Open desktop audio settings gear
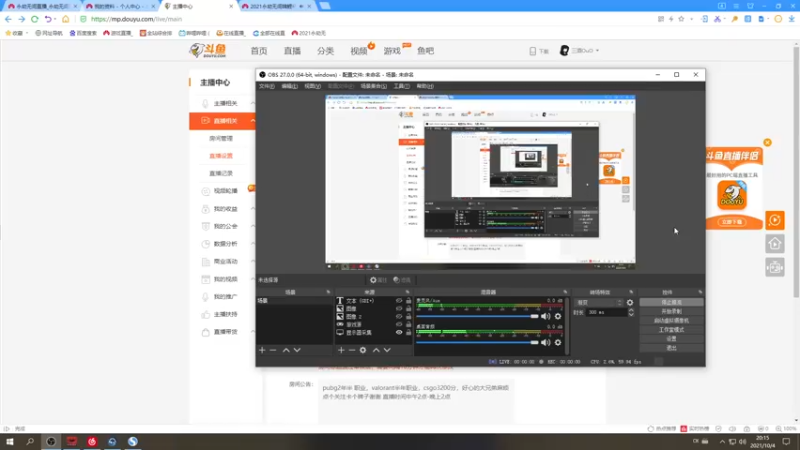 pos(558,342)
